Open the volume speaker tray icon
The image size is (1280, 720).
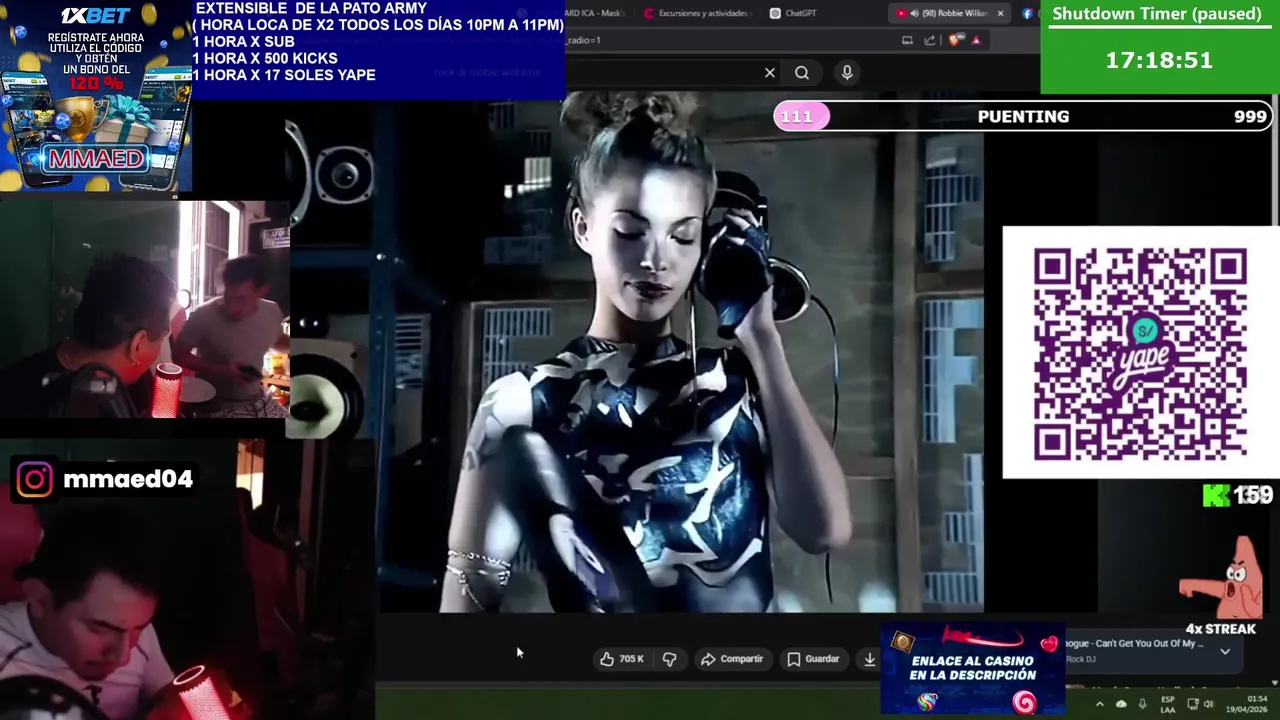point(1209,704)
